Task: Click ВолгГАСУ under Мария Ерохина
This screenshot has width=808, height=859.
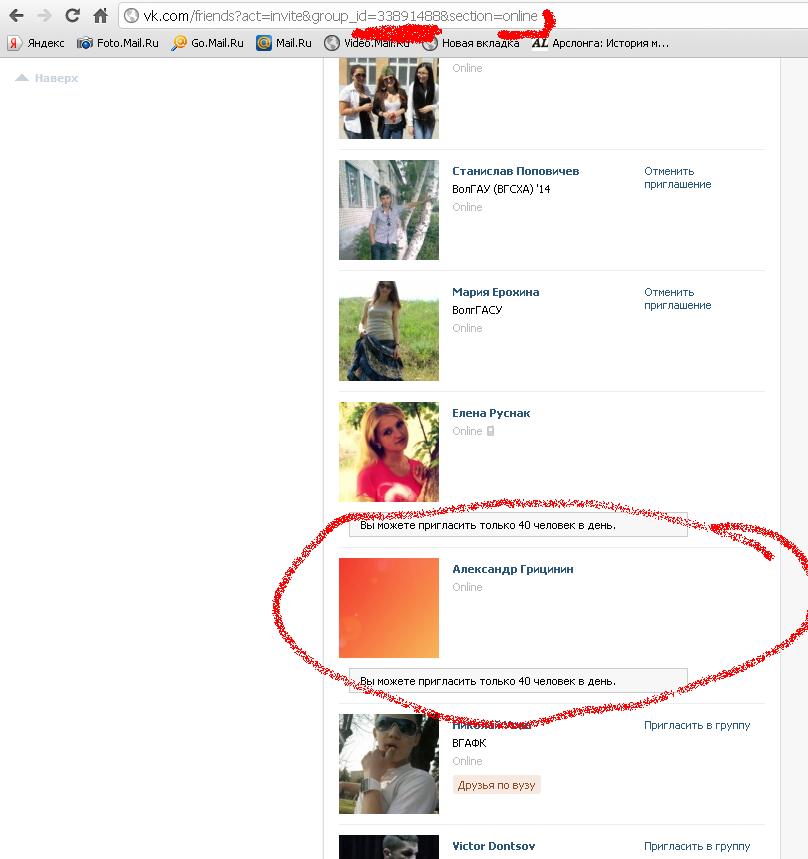Action: 477,310
